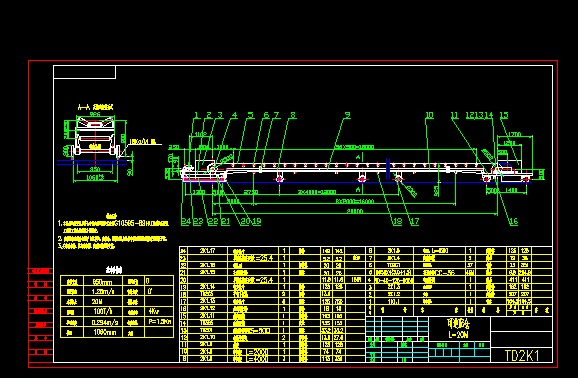Screen dimensions: 578x378
Task: Select callout number 19
Action: [x=257, y=221]
